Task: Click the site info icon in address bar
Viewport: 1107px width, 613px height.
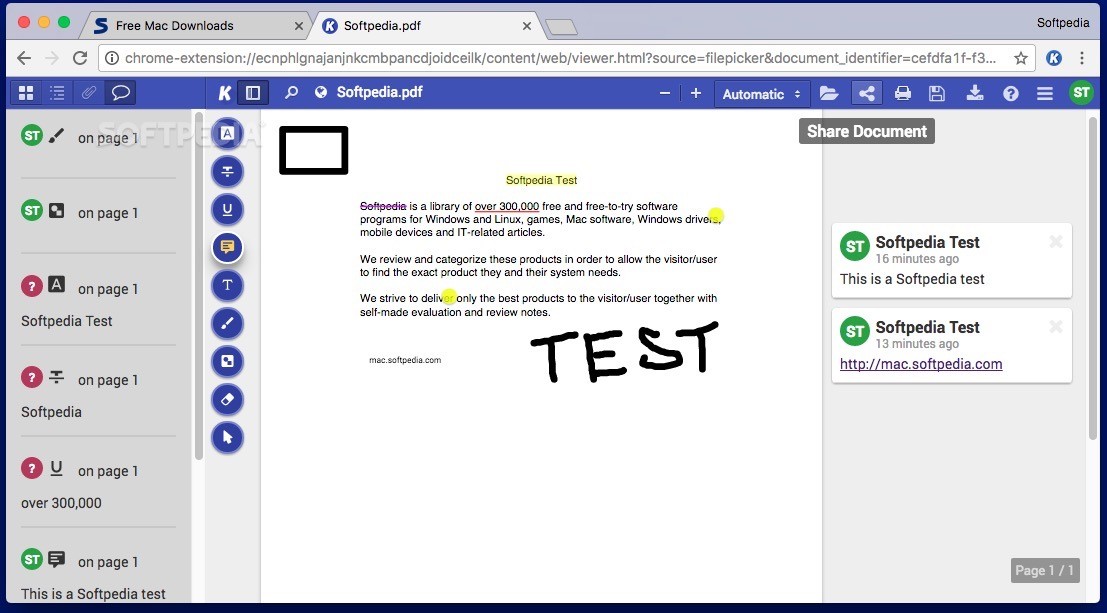Action: point(112,59)
